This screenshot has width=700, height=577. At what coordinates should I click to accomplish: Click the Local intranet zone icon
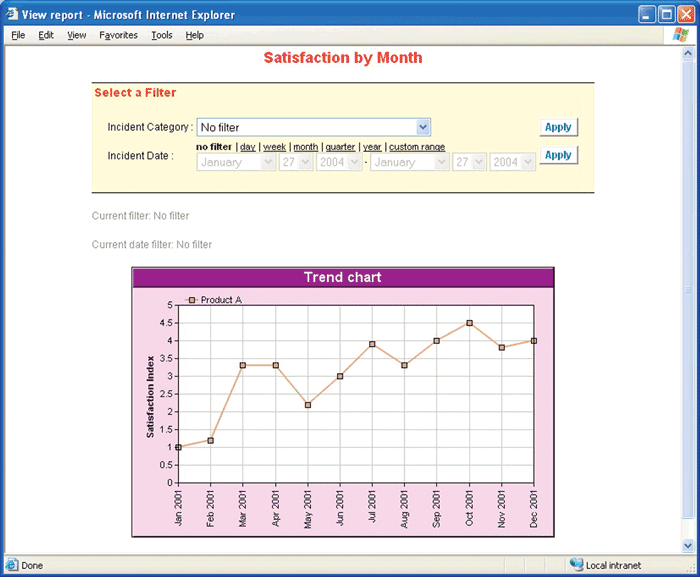pos(575,565)
